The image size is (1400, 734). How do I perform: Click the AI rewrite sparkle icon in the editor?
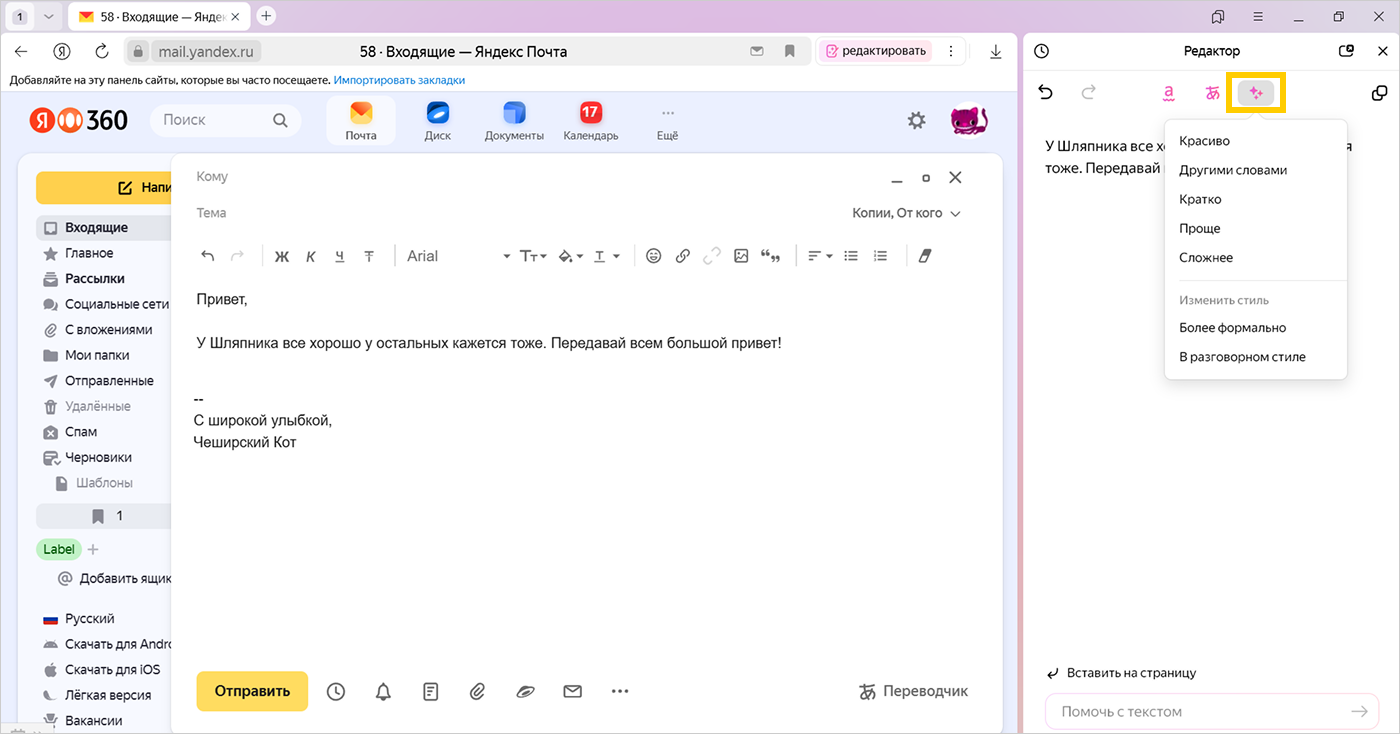click(x=1256, y=93)
